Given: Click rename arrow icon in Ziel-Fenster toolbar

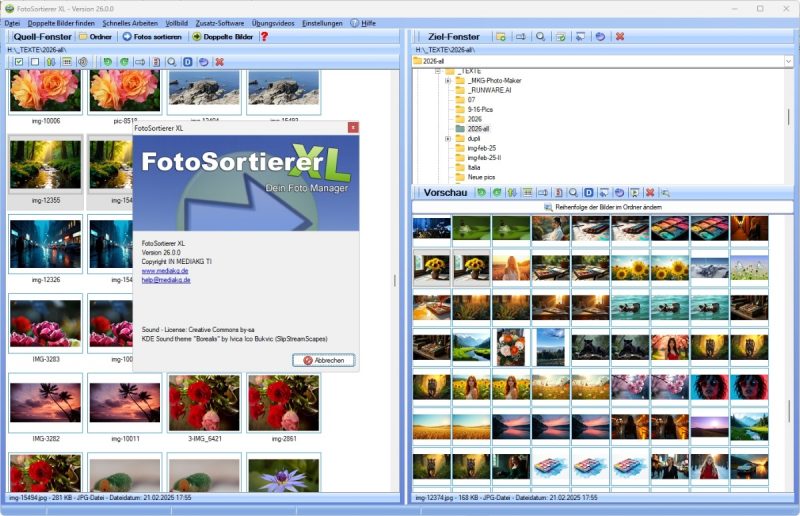Looking at the screenshot, I should 520,37.
